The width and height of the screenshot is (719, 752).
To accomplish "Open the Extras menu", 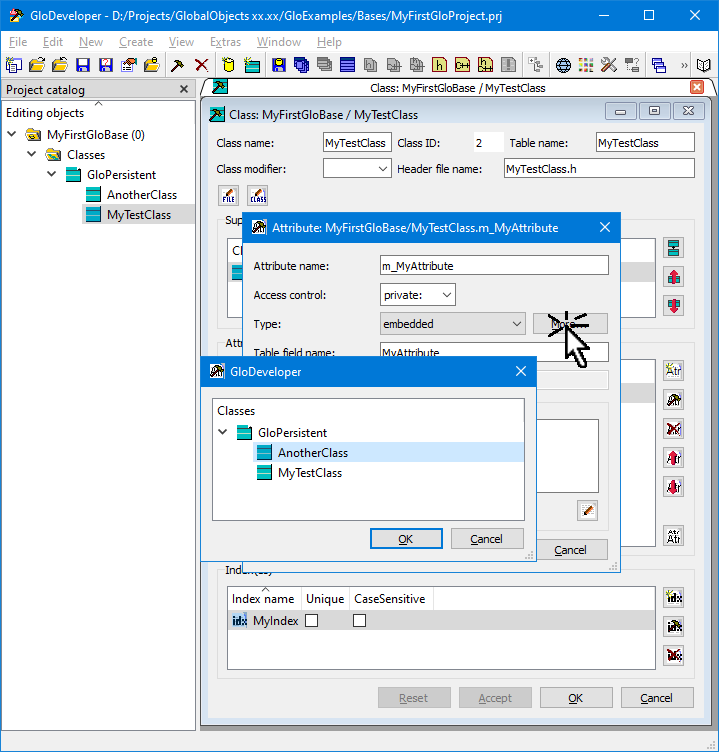I will tap(225, 42).
